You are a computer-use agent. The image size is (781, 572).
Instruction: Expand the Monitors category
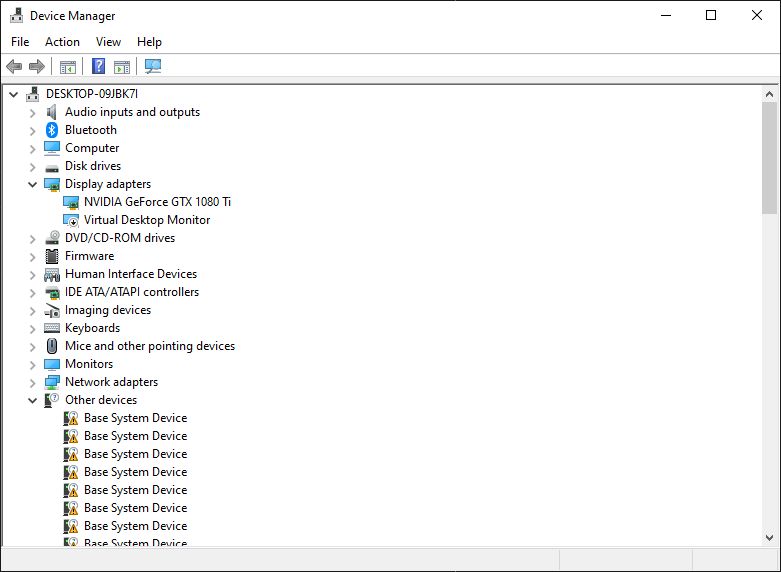(32, 365)
